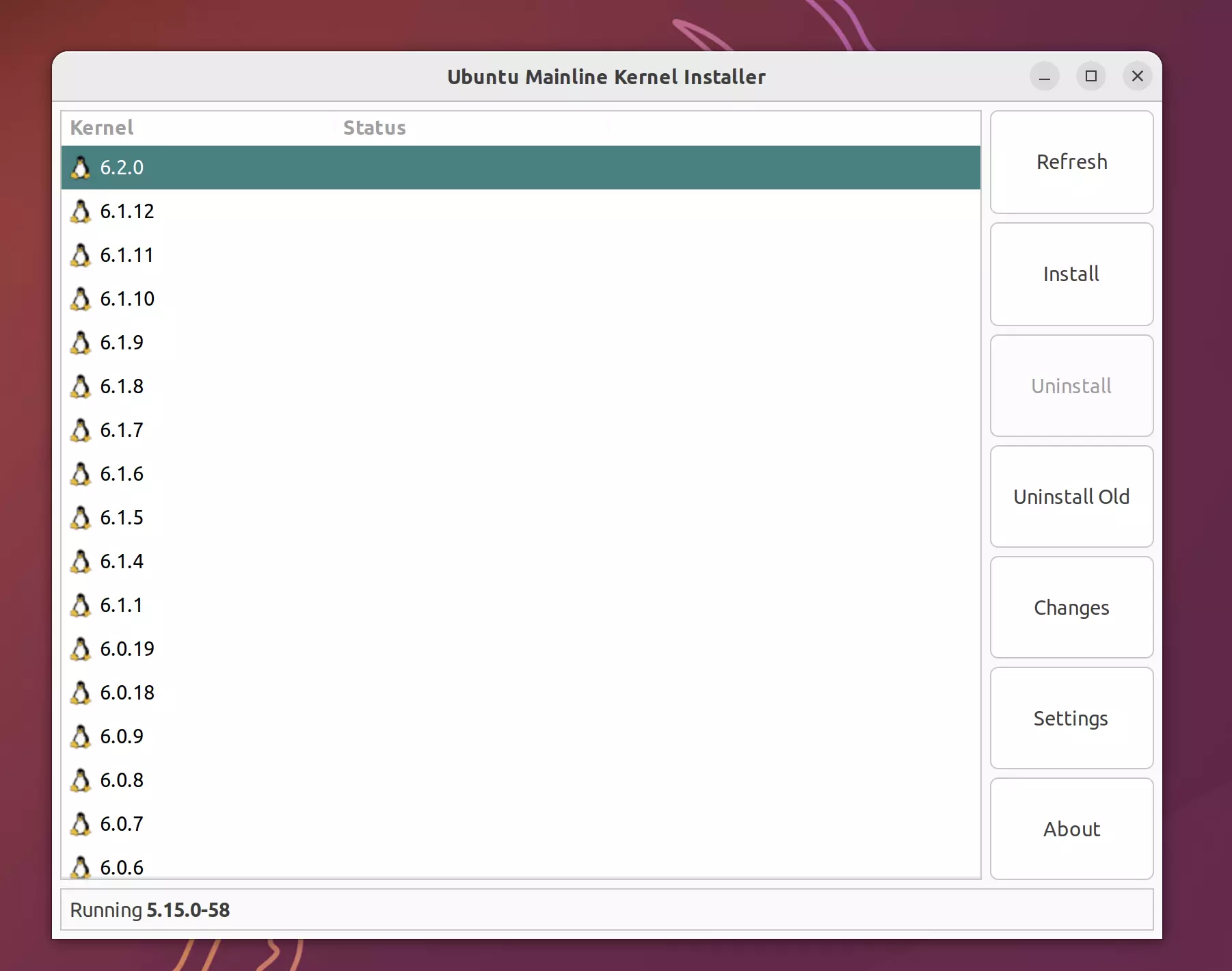Click the greyed-out Uninstall button
The height and width of the screenshot is (971, 1232).
tap(1071, 386)
